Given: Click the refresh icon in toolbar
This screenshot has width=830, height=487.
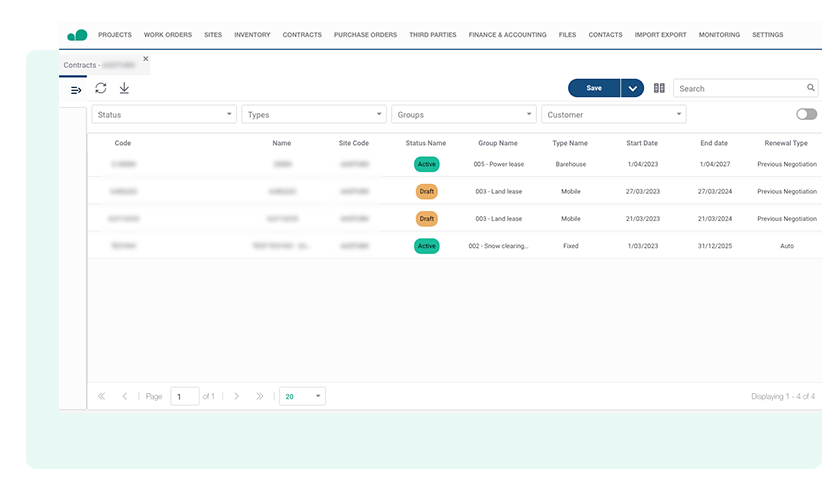Looking at the screenshot, I should (x=101, y=88).
